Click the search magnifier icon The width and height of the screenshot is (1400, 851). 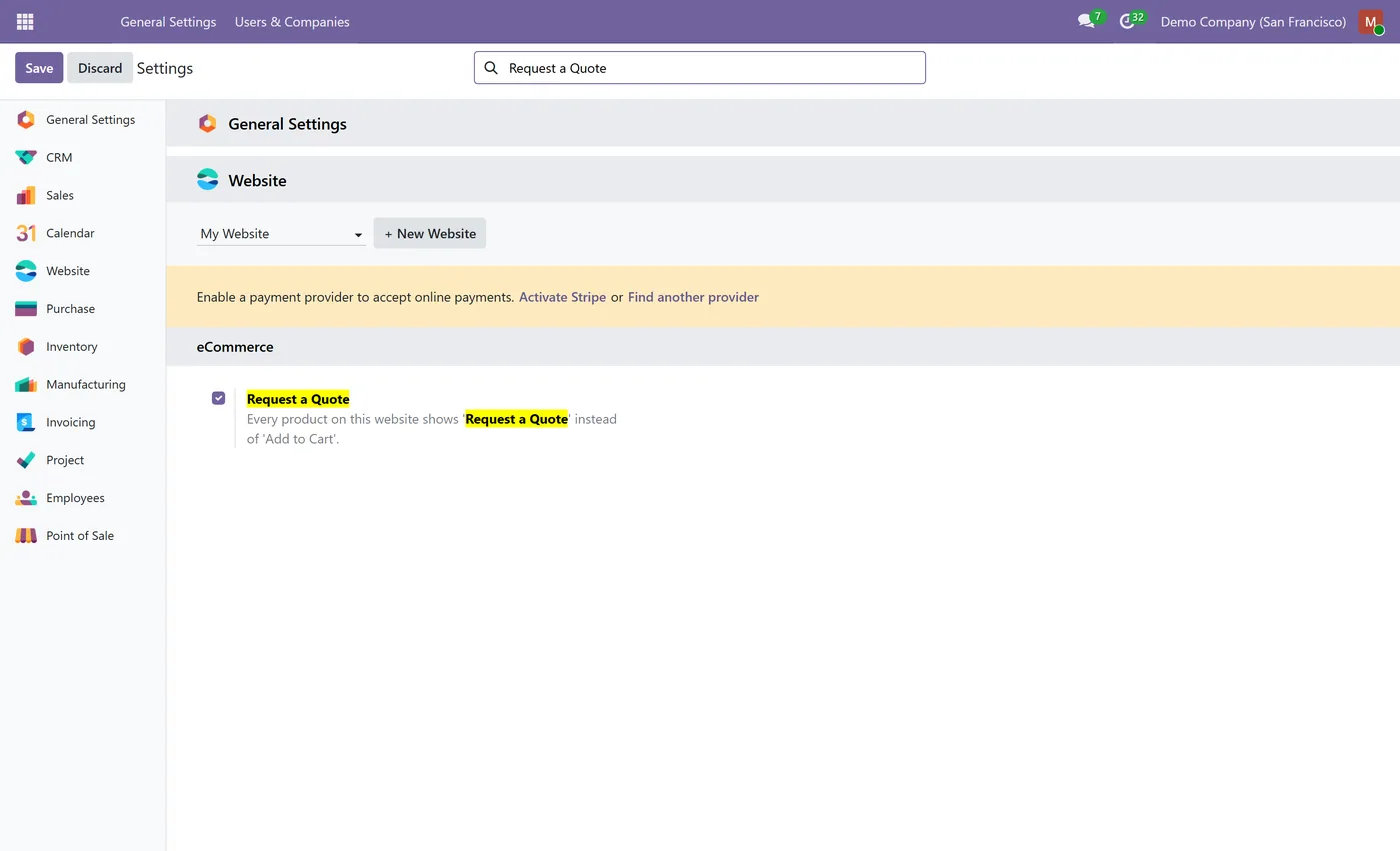tap(491, 68)
